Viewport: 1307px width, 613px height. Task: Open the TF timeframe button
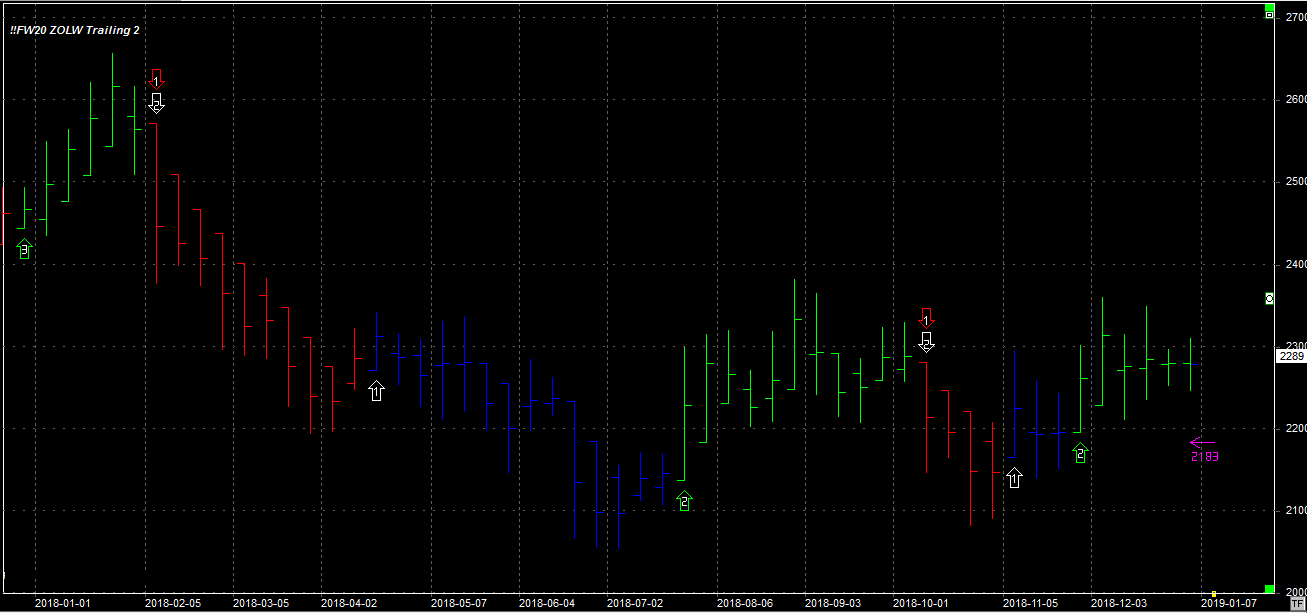point(1297,604)
